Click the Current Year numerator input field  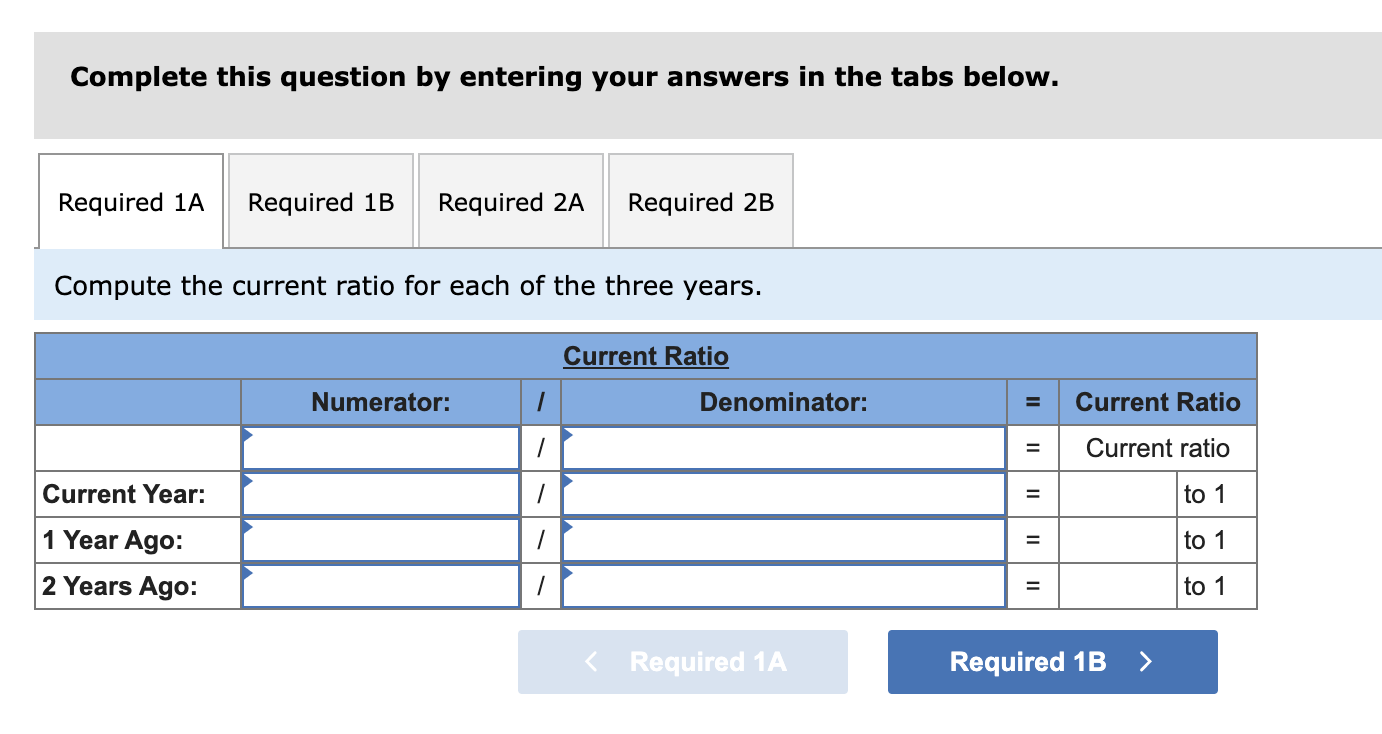point(380,493)
